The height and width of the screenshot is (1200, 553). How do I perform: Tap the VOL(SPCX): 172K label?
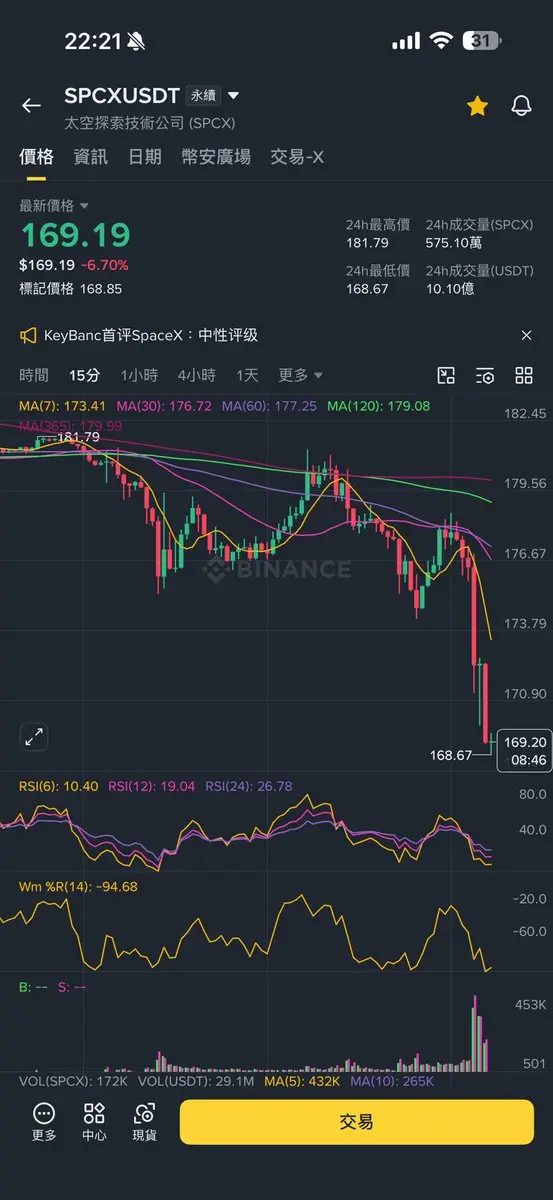pyautogui.click(x=73, y=1081)
